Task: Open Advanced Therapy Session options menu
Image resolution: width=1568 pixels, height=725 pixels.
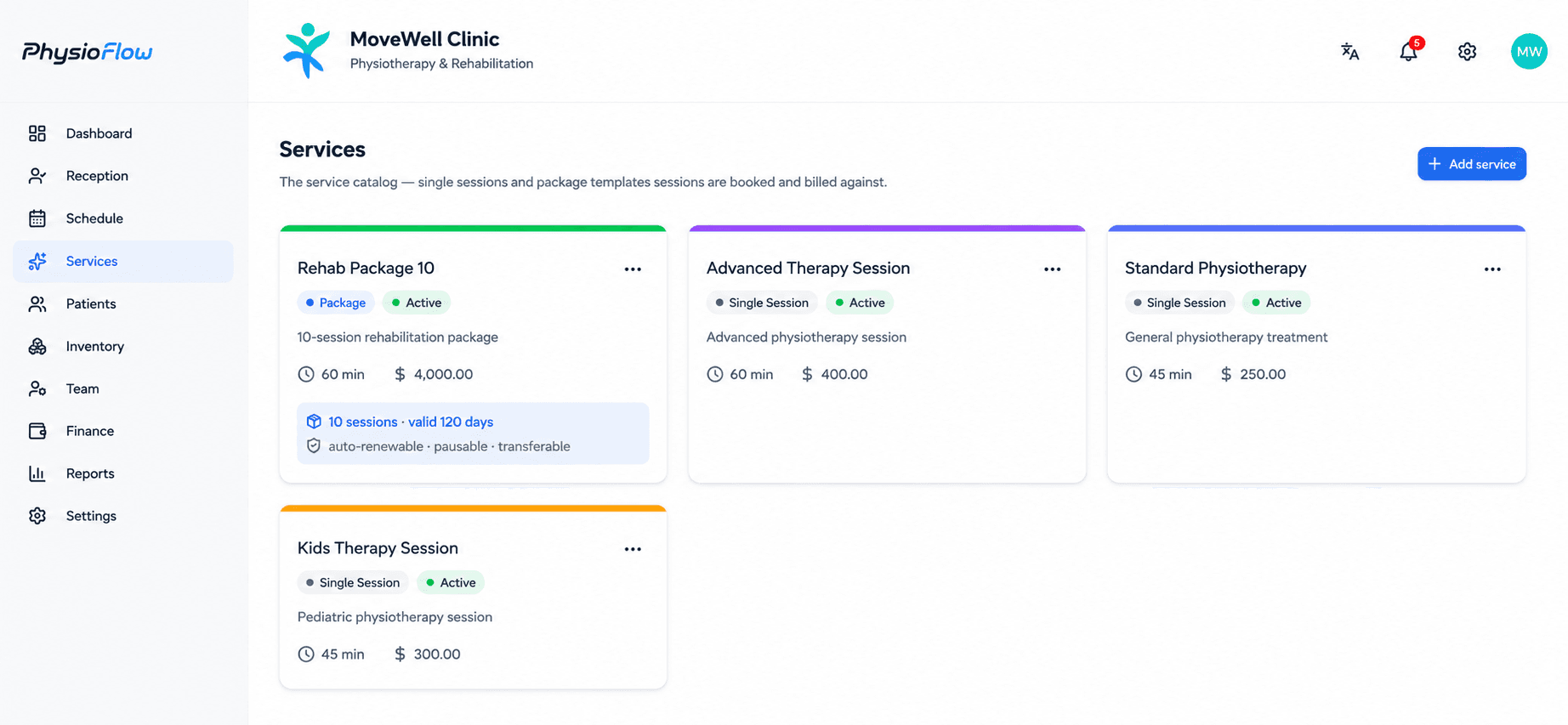Action: [x=1052, y=269]
